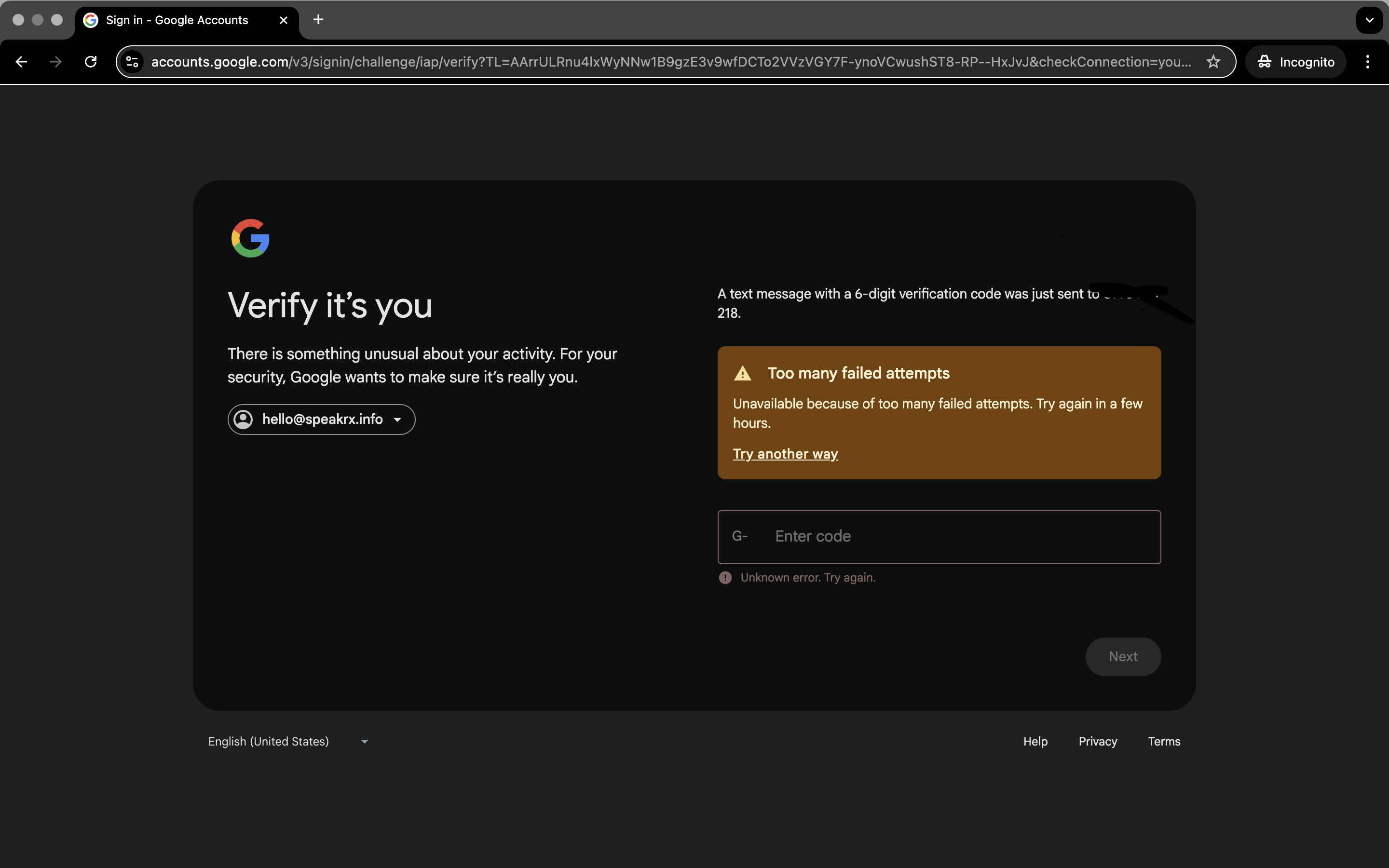Open the Help link in footer

click(1035, 742)
